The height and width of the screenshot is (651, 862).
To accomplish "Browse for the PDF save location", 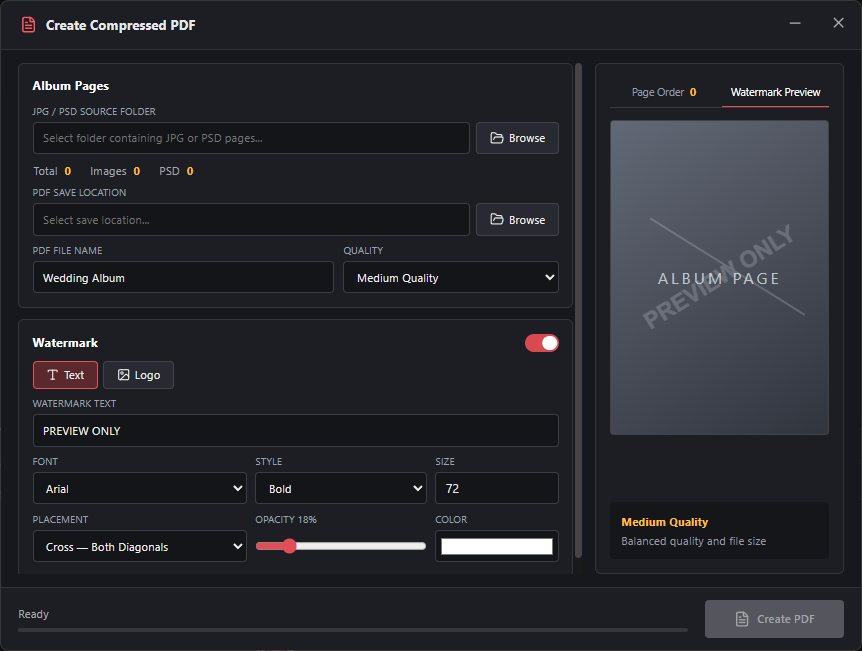I will pyautogui.click(x=517, y=219).
